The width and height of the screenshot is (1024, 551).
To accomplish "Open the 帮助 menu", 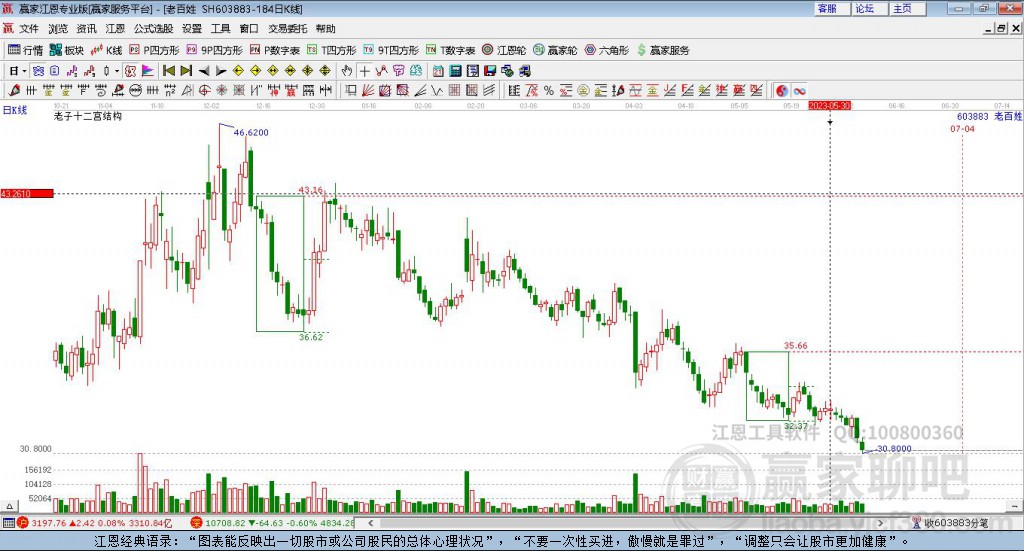I will 325,29.
